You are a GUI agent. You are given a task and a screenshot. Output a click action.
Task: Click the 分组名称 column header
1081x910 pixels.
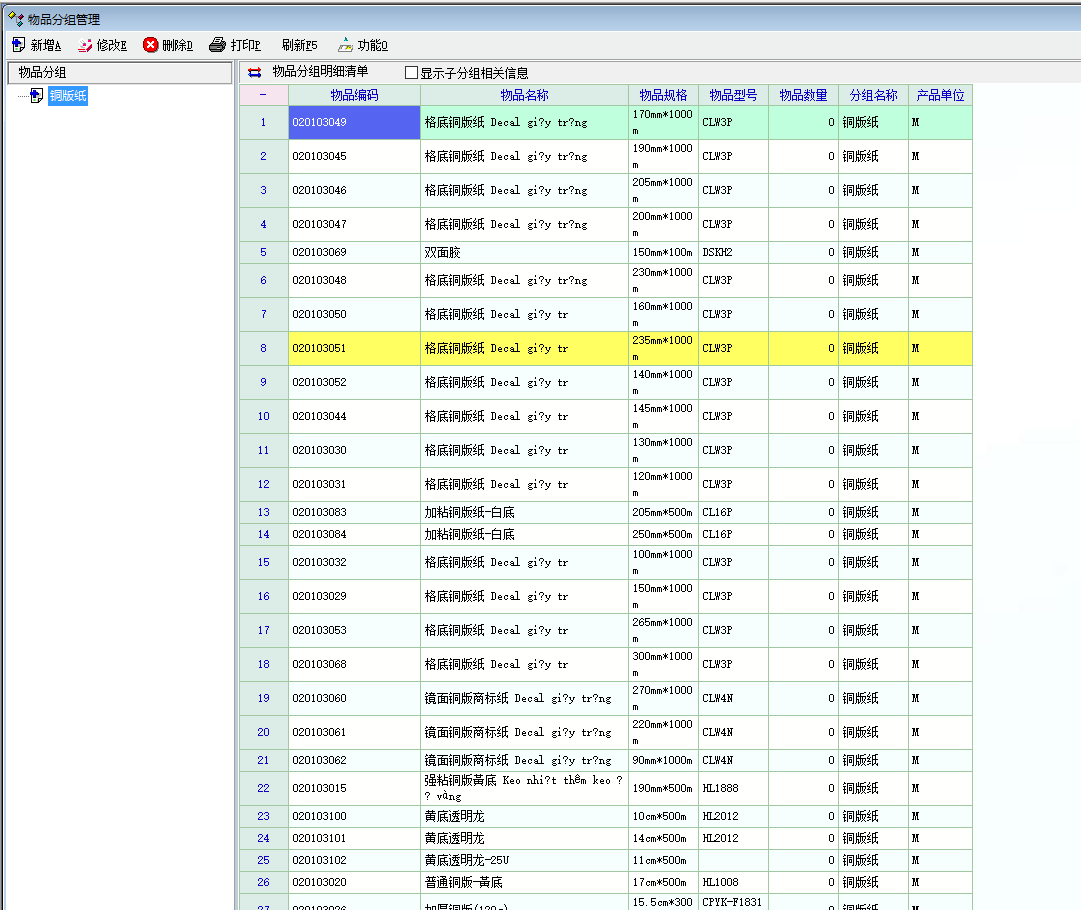coord(873,95)
